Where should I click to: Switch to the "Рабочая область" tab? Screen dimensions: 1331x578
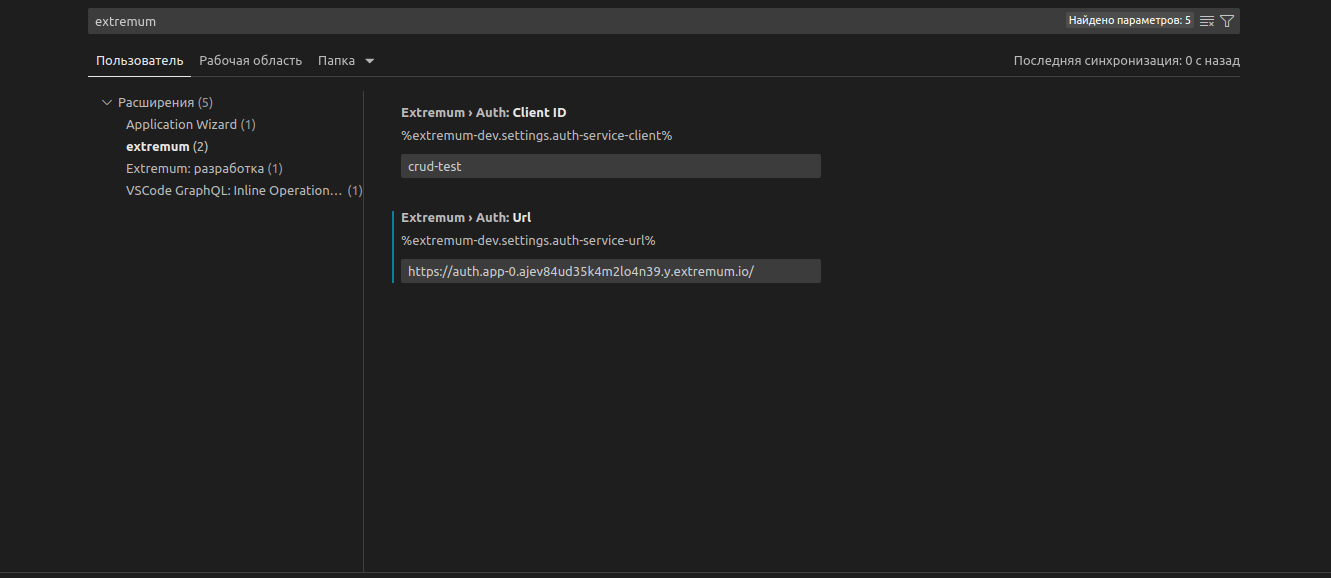coord(250,60)
